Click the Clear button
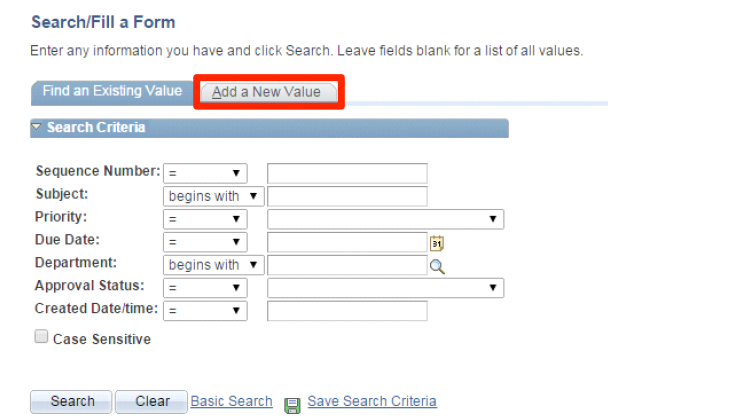The image size is (735, 420). [151, 402]
